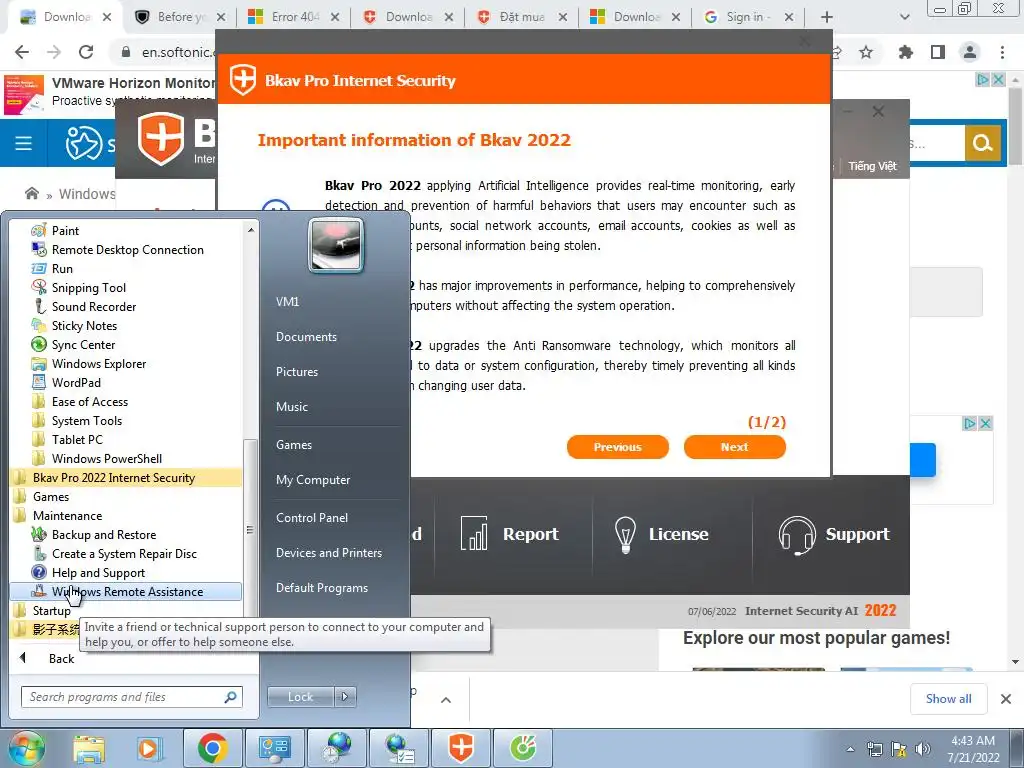Expand the Games program folder
This screenshot has width=1024, height=768.
point(50,496)
